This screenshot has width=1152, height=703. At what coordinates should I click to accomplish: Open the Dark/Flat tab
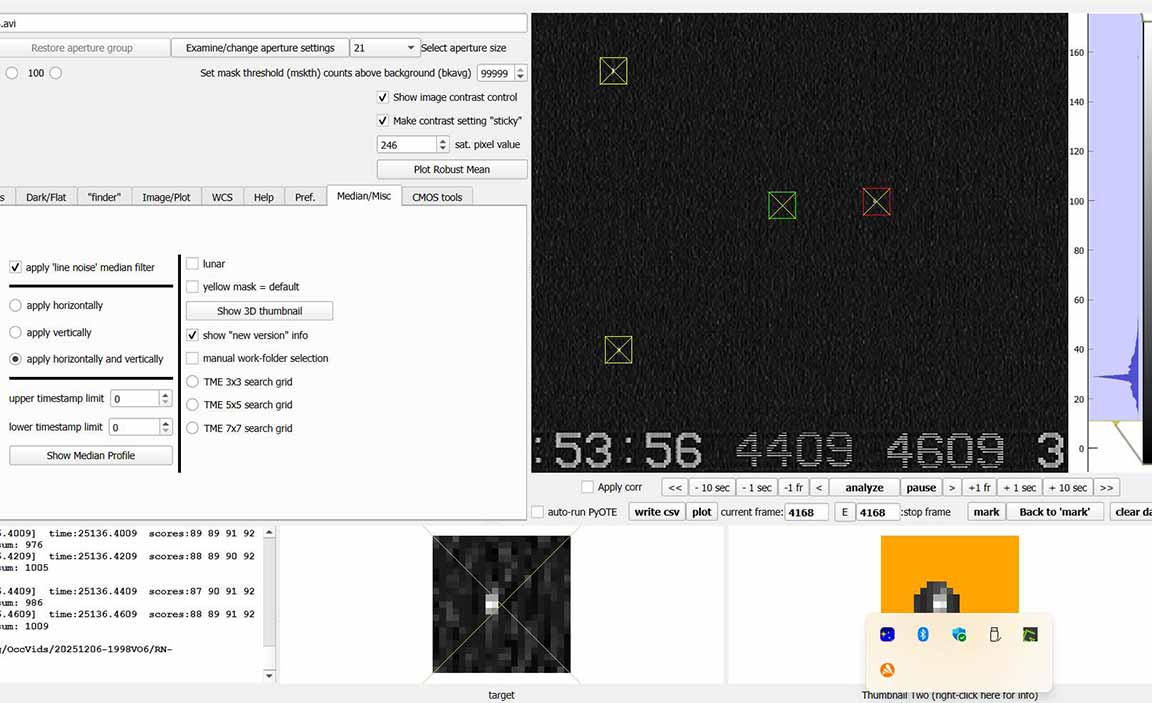point(46,197)
